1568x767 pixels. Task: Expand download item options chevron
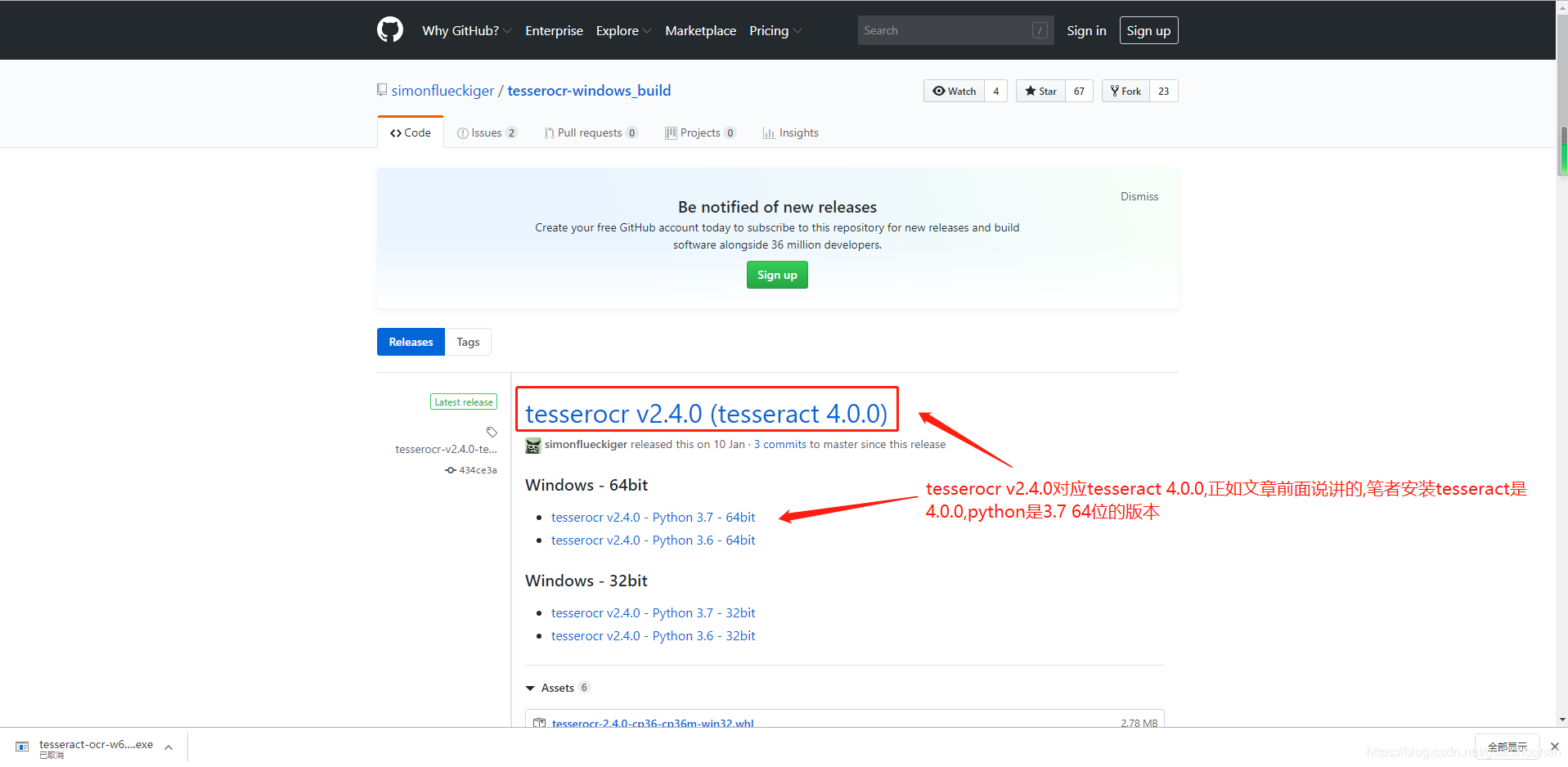coord(168,747)
